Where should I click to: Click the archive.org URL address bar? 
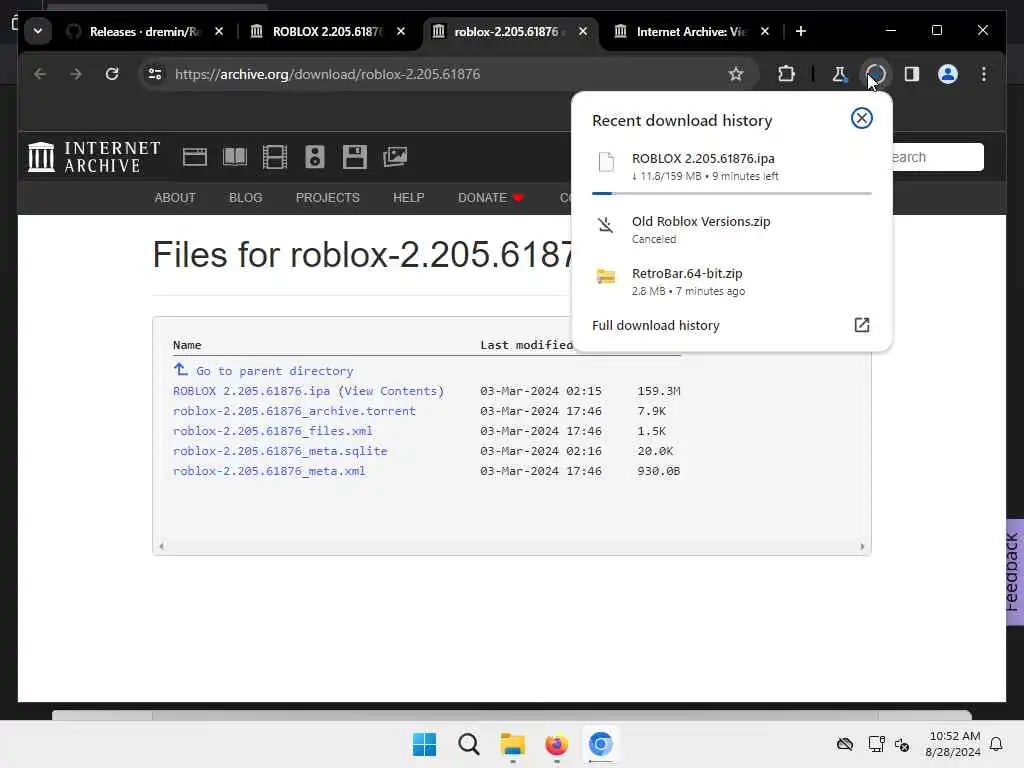coord(327,74)
